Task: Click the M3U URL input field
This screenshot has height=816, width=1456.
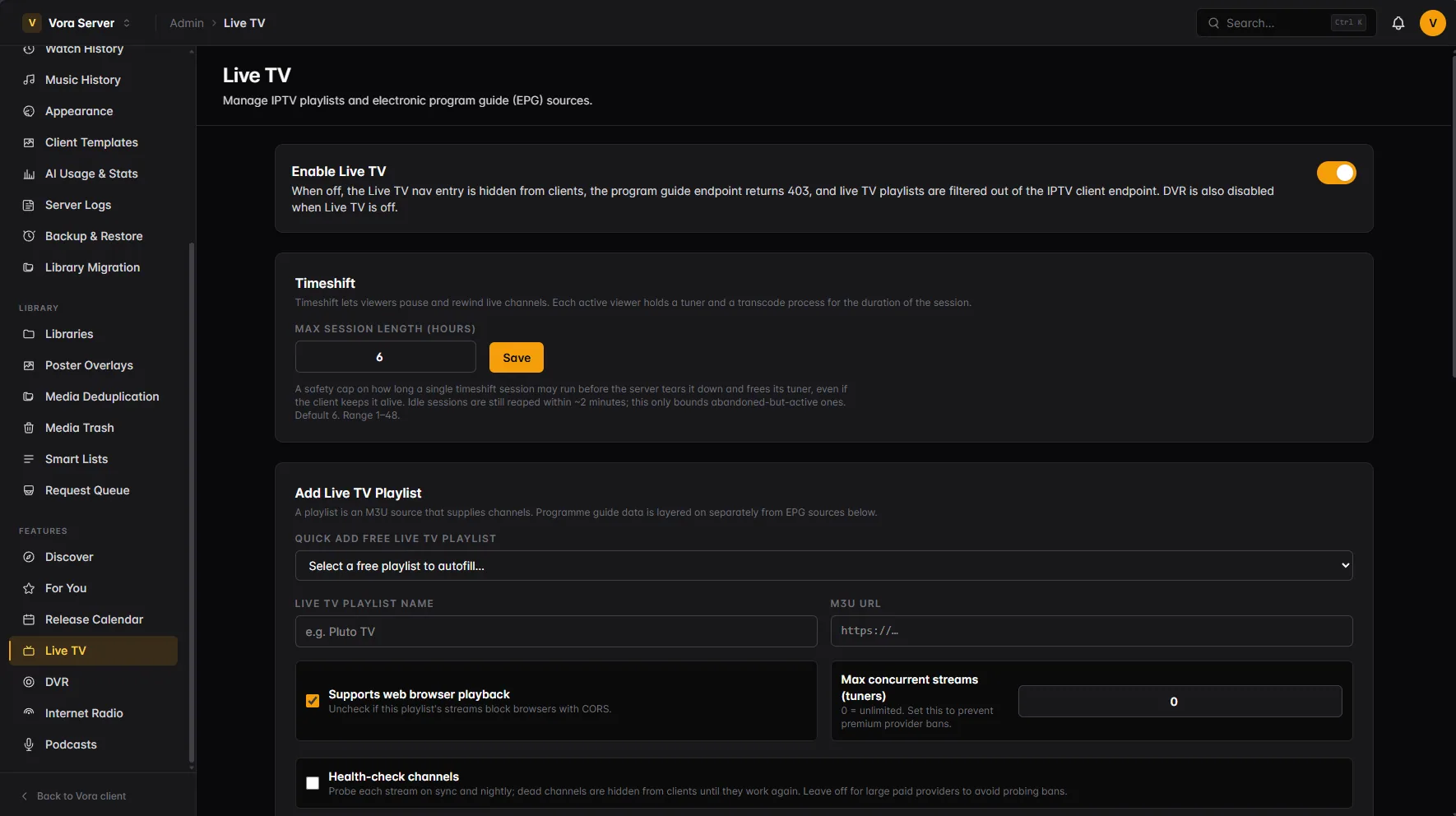Action: (x=1092, y=631)
